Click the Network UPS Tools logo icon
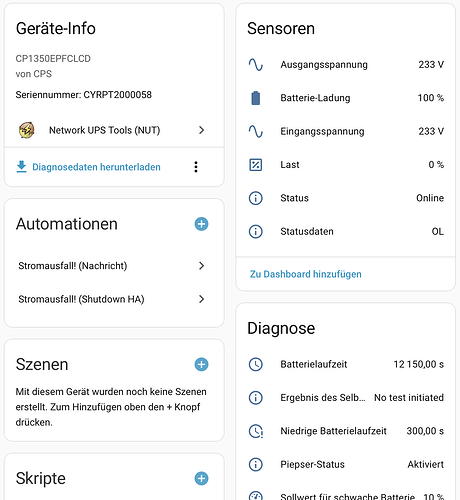 [27, 130]
